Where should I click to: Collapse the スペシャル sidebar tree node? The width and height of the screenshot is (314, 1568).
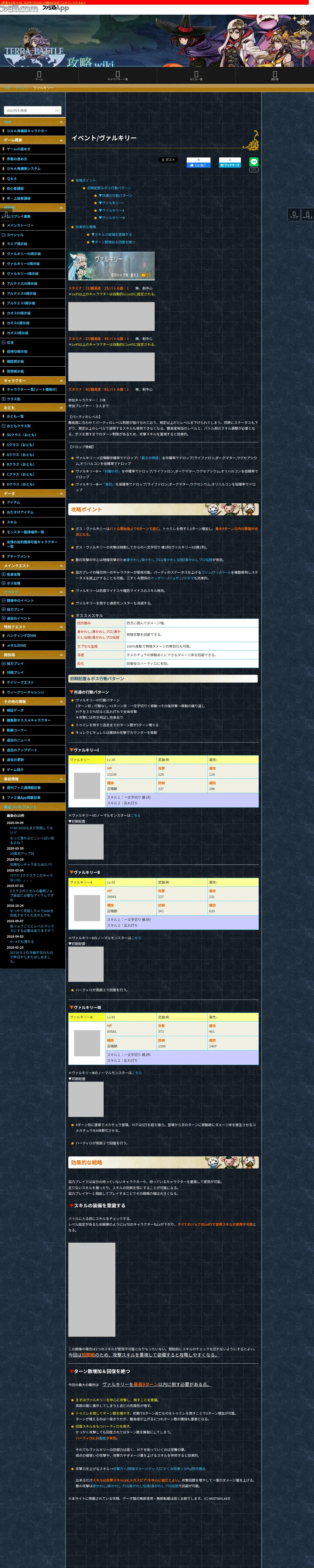4,234
